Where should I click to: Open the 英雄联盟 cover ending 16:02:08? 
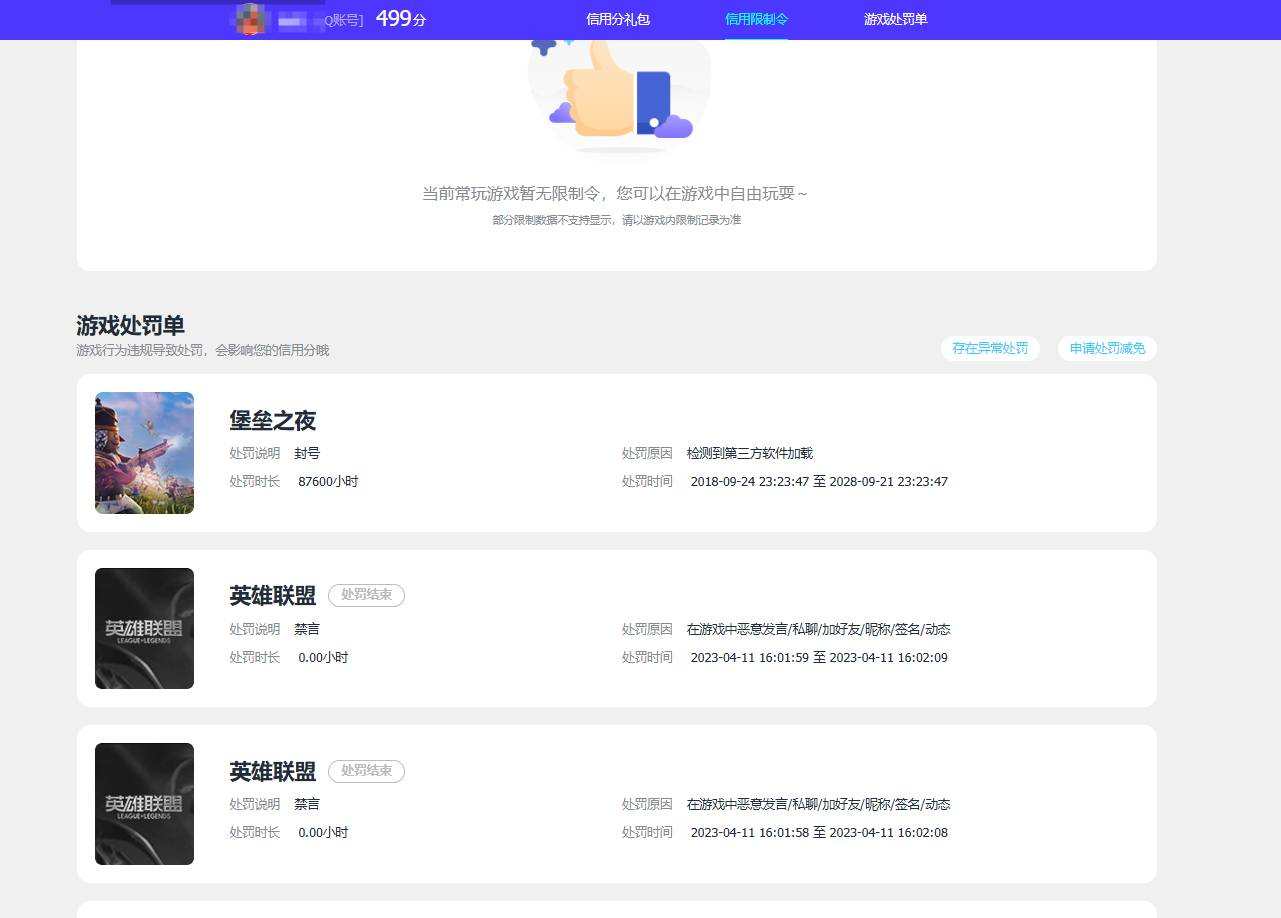144,804
